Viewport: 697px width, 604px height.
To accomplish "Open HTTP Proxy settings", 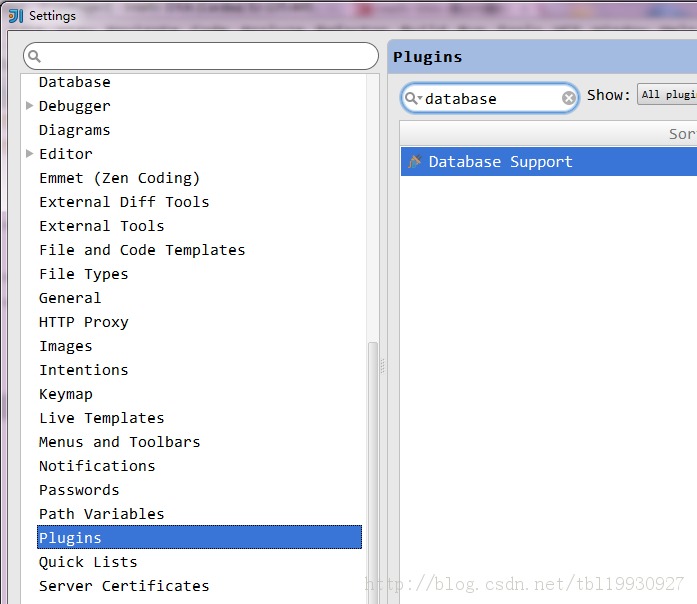I will [84, 322].
